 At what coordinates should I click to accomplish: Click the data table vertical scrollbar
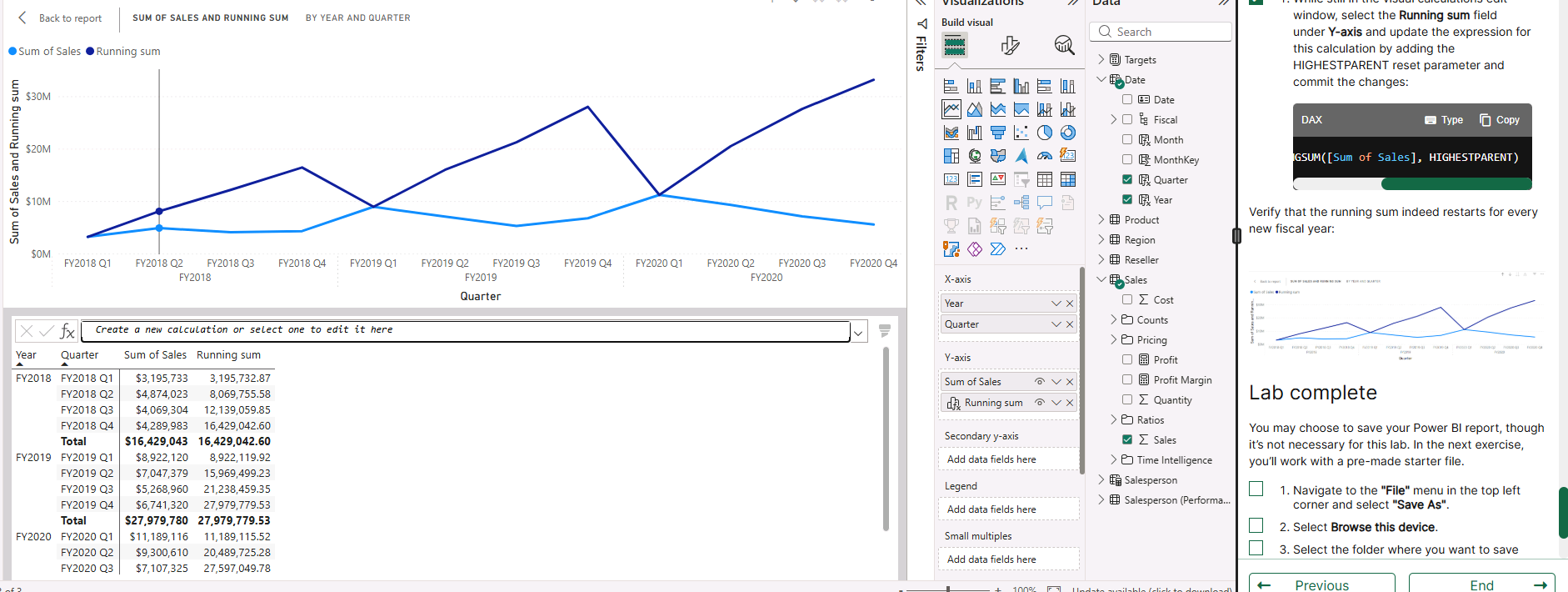(x=886, y=439)
